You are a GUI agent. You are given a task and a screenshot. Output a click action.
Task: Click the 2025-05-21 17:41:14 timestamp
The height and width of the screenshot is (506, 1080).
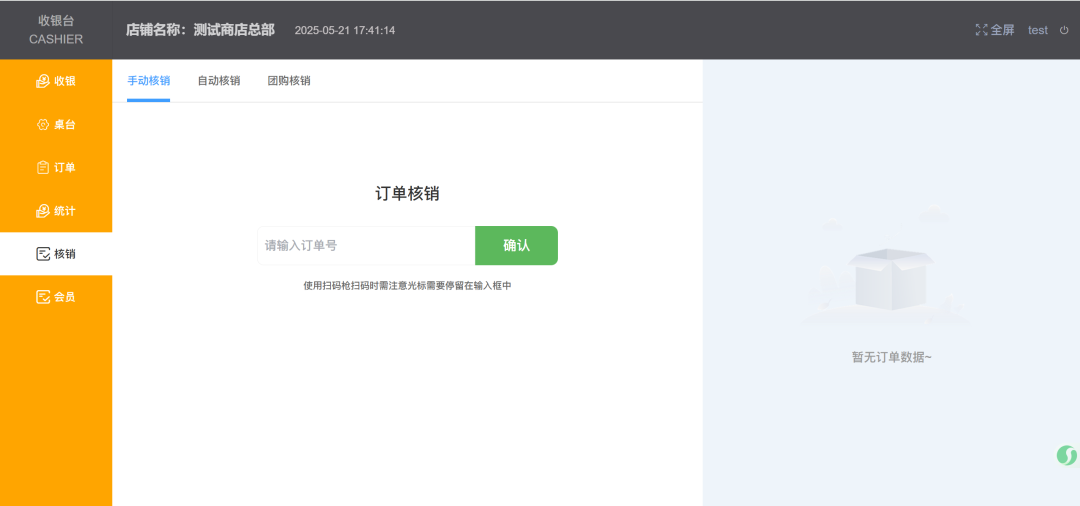pyautogui.click(x=345, y=30)
